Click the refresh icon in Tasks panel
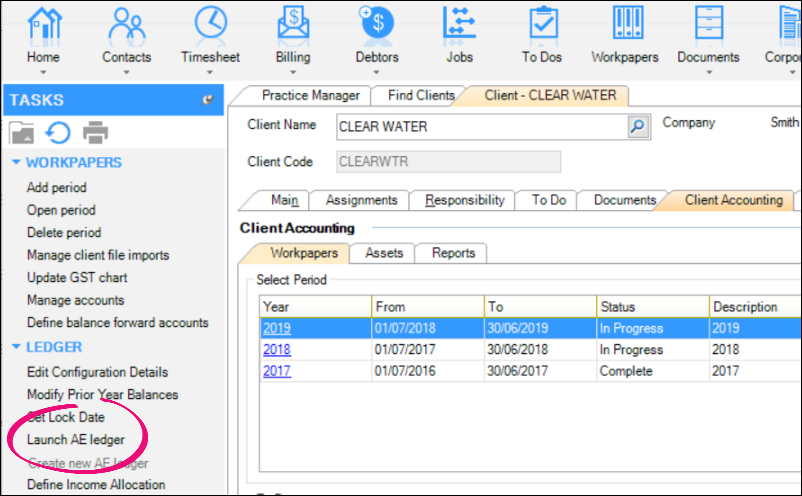This screenshot has width=802, height=496. (58, 132)
